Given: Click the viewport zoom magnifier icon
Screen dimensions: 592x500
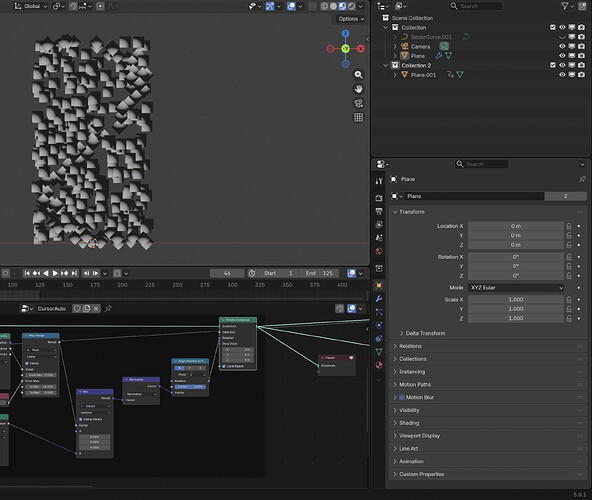Looking at the screenshot, I should coord(358,75).
